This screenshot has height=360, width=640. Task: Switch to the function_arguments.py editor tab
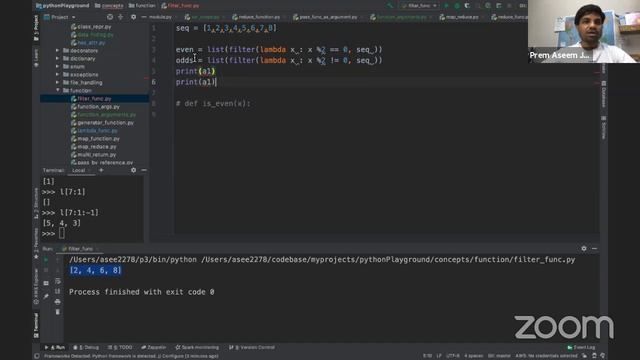[399, 17]
